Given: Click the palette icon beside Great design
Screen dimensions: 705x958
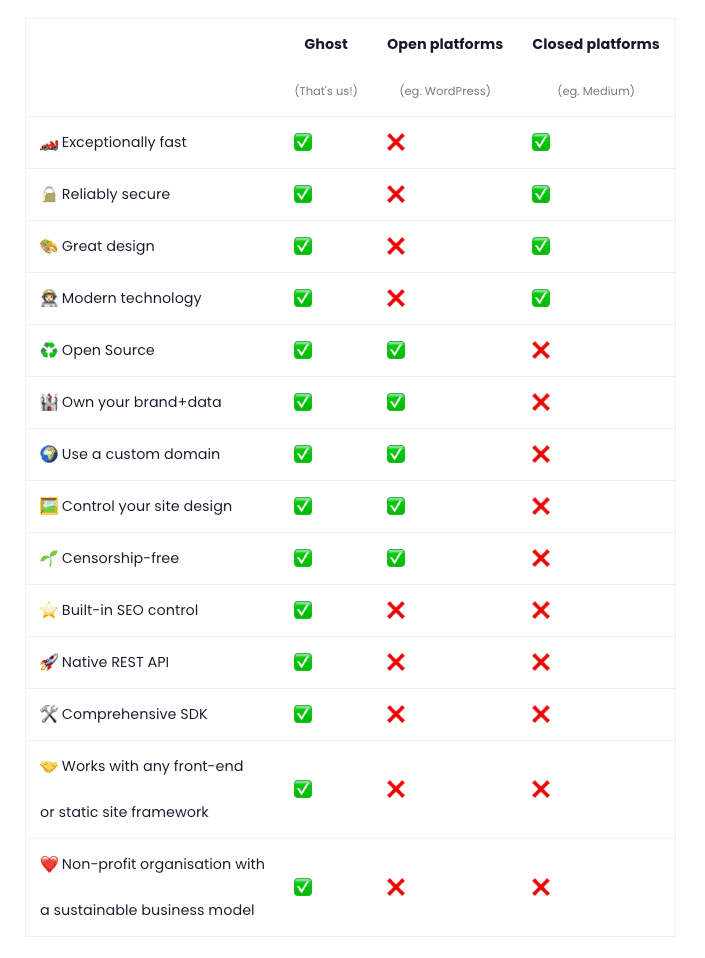Looking at the screenshot, I should [49, 246].
